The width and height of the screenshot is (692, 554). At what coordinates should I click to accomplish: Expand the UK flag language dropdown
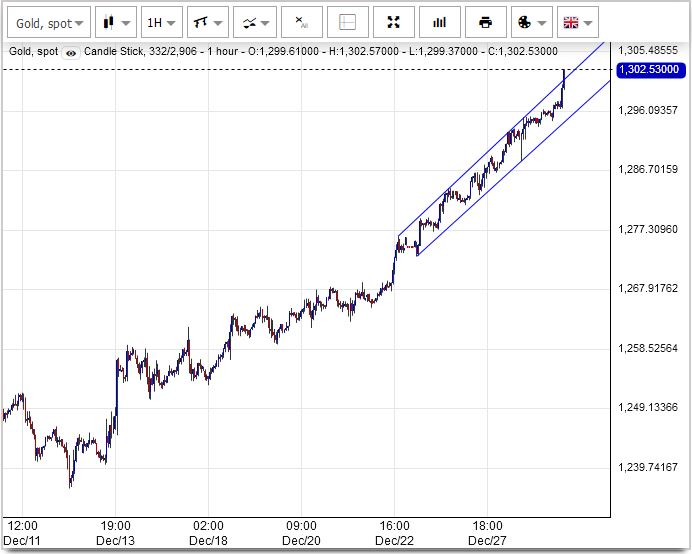577,21
